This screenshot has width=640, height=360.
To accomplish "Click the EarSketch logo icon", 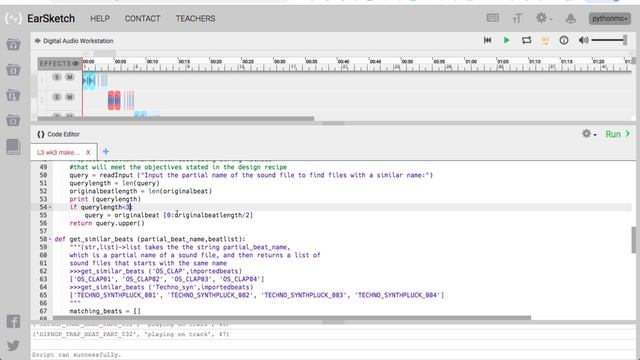I will [13, 18].
